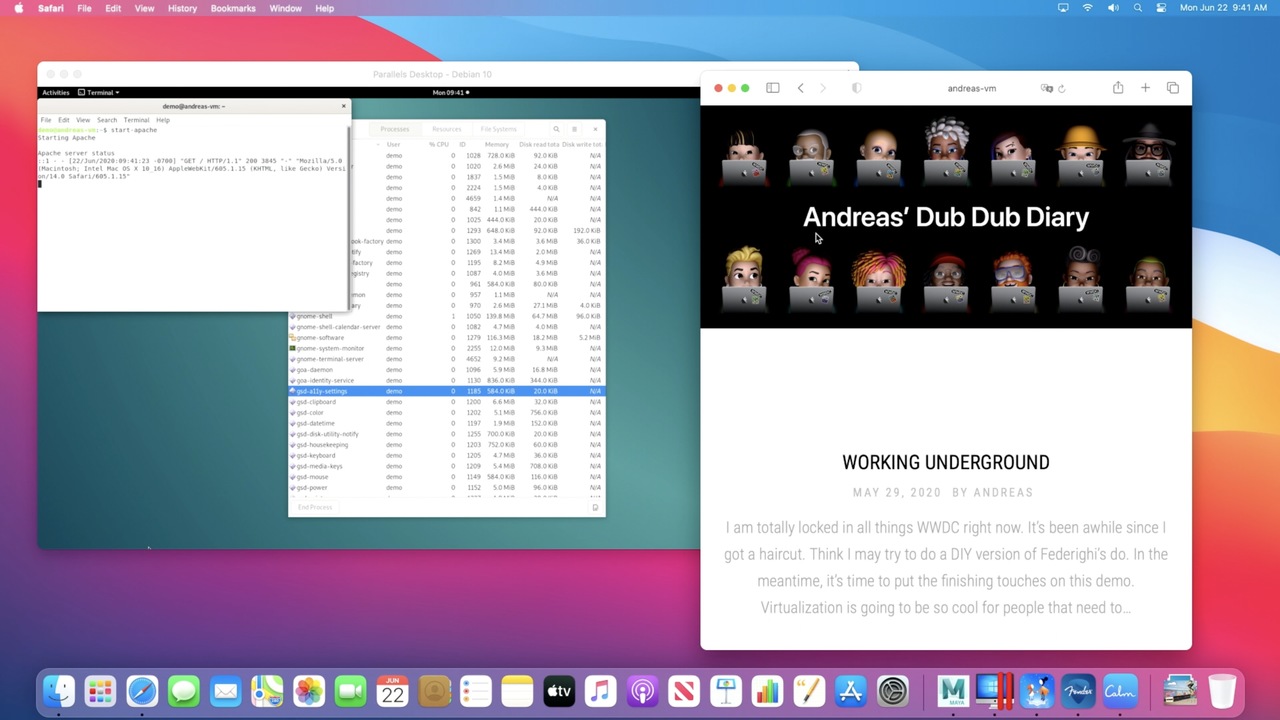Toggle the Safari sidebar button
The height and width of the screenshot is (720, 1280).
773,88
